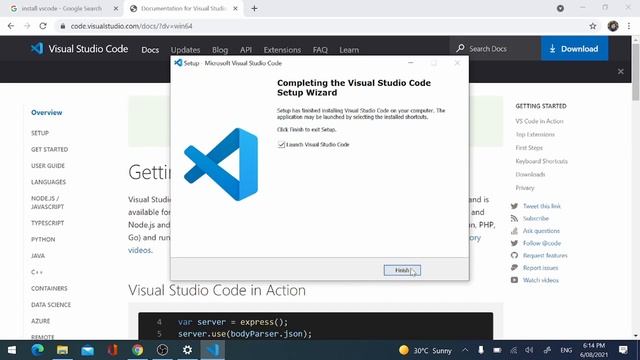The image size is (640, 360).
Task: Dismiss the dark banner with its X
Action: tap(620, 71)
